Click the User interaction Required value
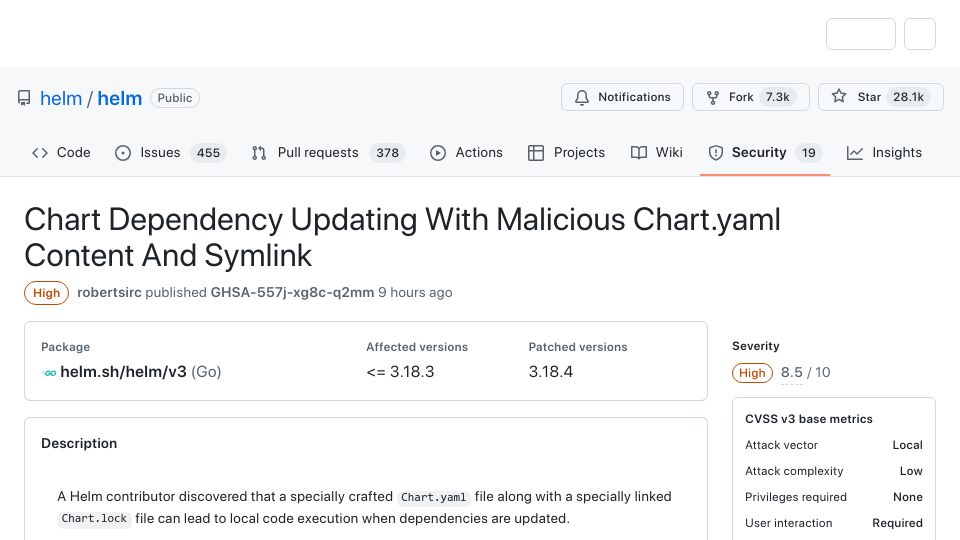Viewport: 960px width, 540px height. 898,523
